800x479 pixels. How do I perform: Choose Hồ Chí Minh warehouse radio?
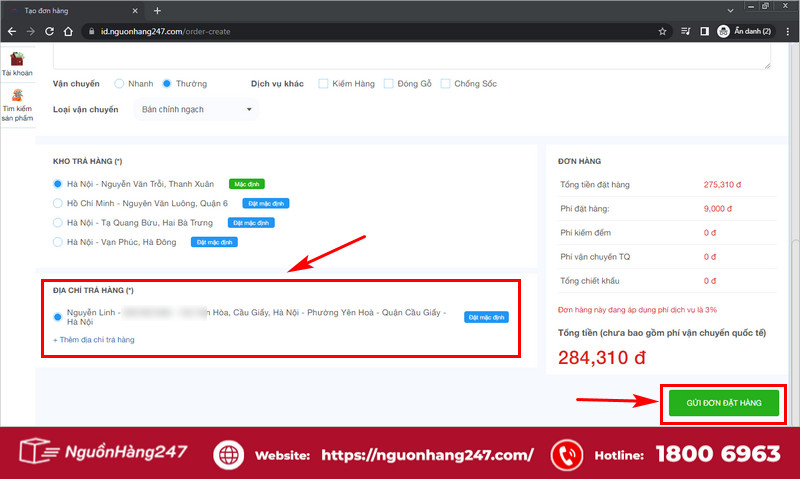[58, 203]
